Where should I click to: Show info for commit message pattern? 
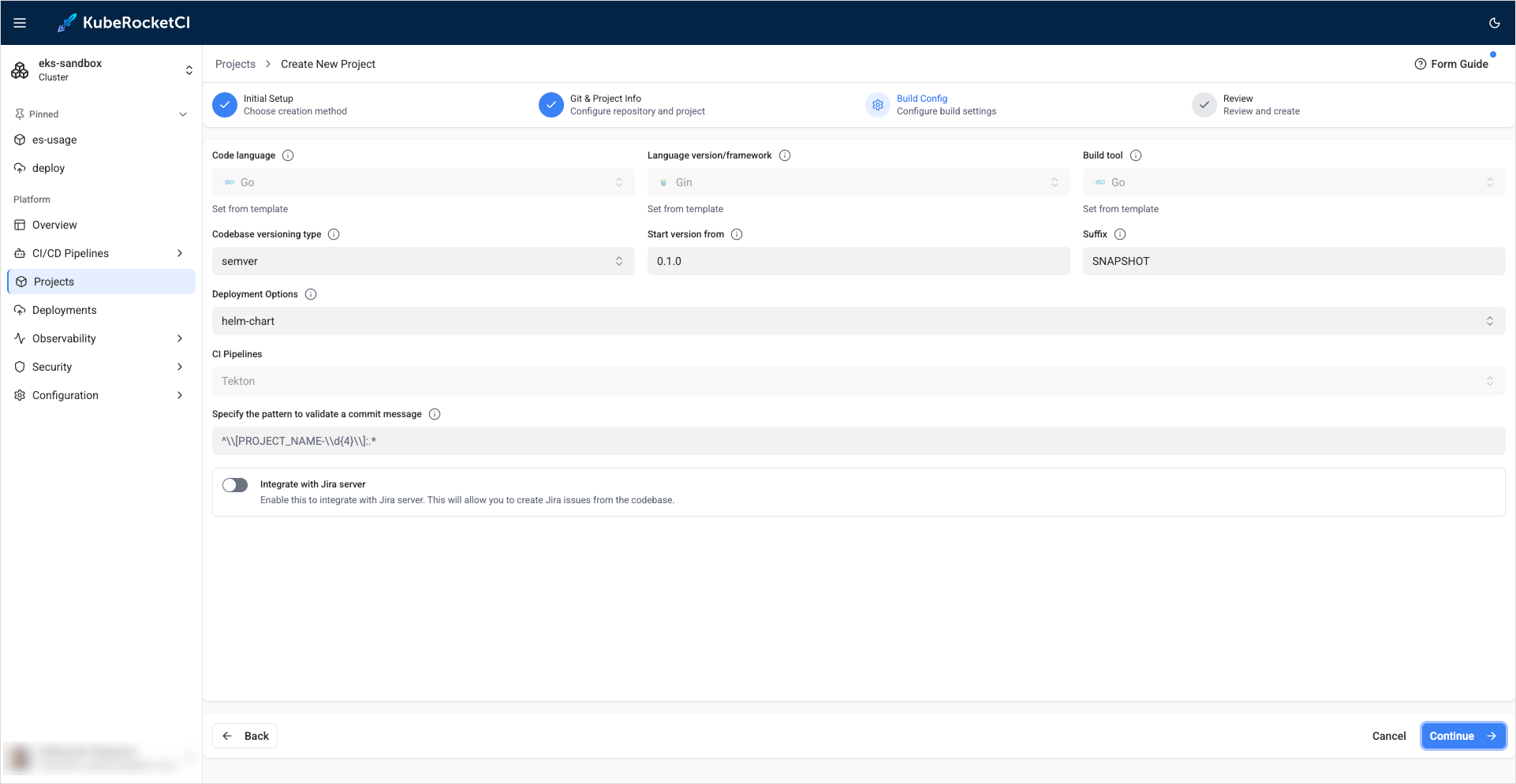(x=435, y=414)
